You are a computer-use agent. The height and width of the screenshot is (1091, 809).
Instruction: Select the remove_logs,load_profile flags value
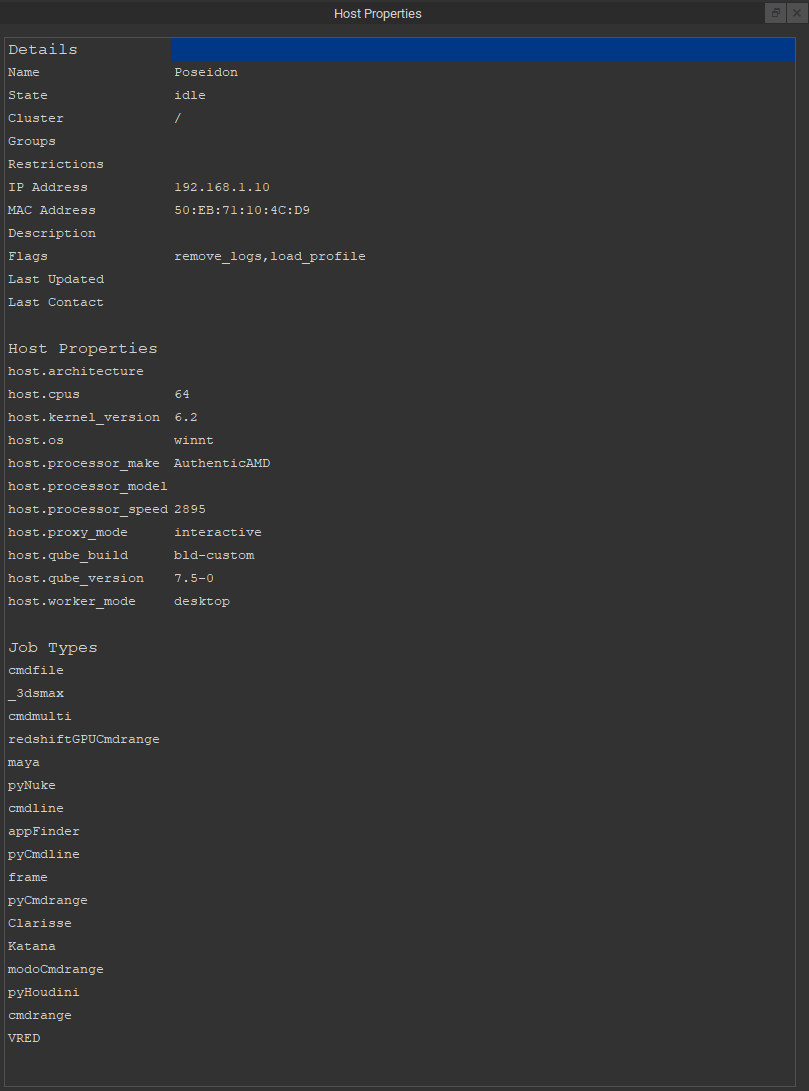point(270,257)
